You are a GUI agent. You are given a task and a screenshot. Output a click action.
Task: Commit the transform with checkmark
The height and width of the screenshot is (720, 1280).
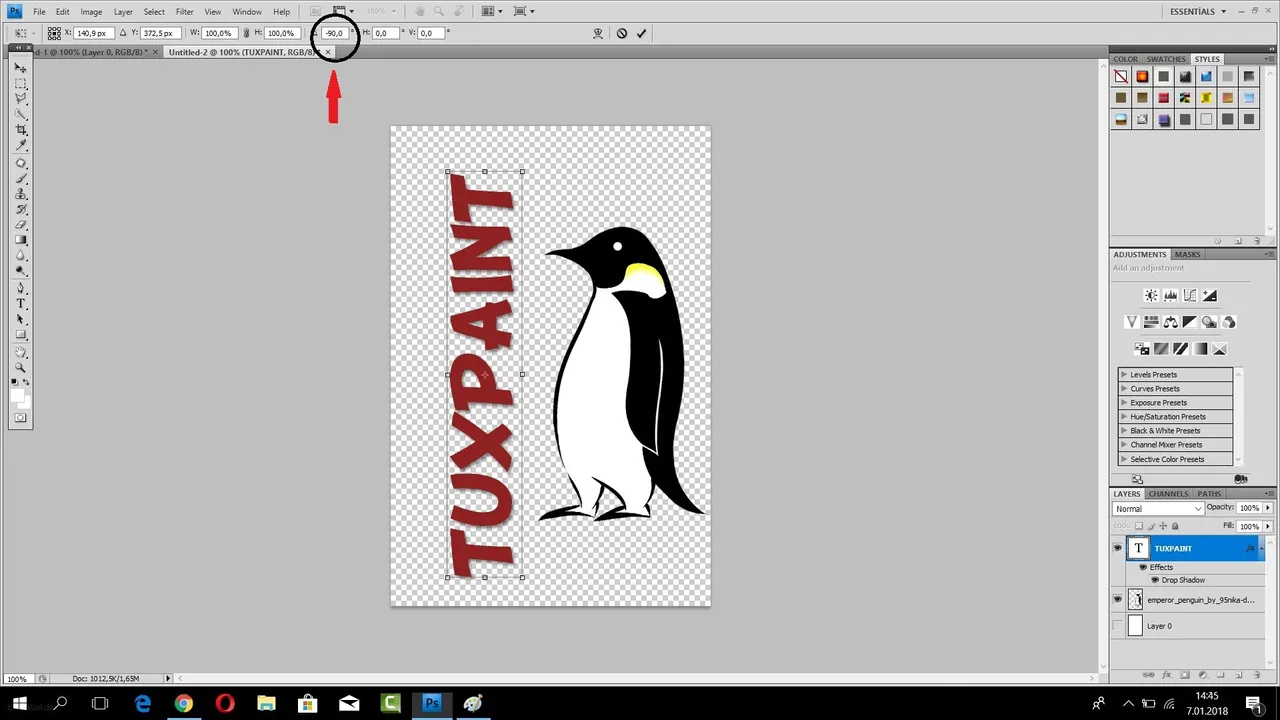(641, 33)
